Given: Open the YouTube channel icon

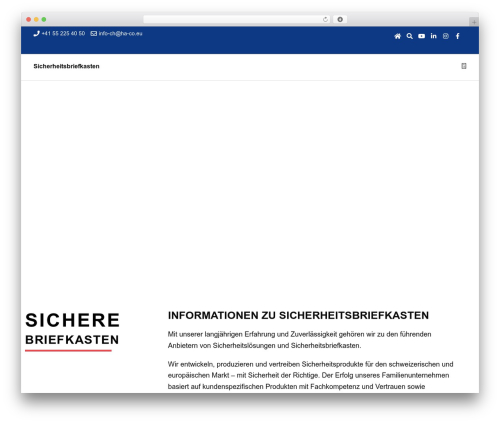Looking at the screenshot, I should (422, 36).
